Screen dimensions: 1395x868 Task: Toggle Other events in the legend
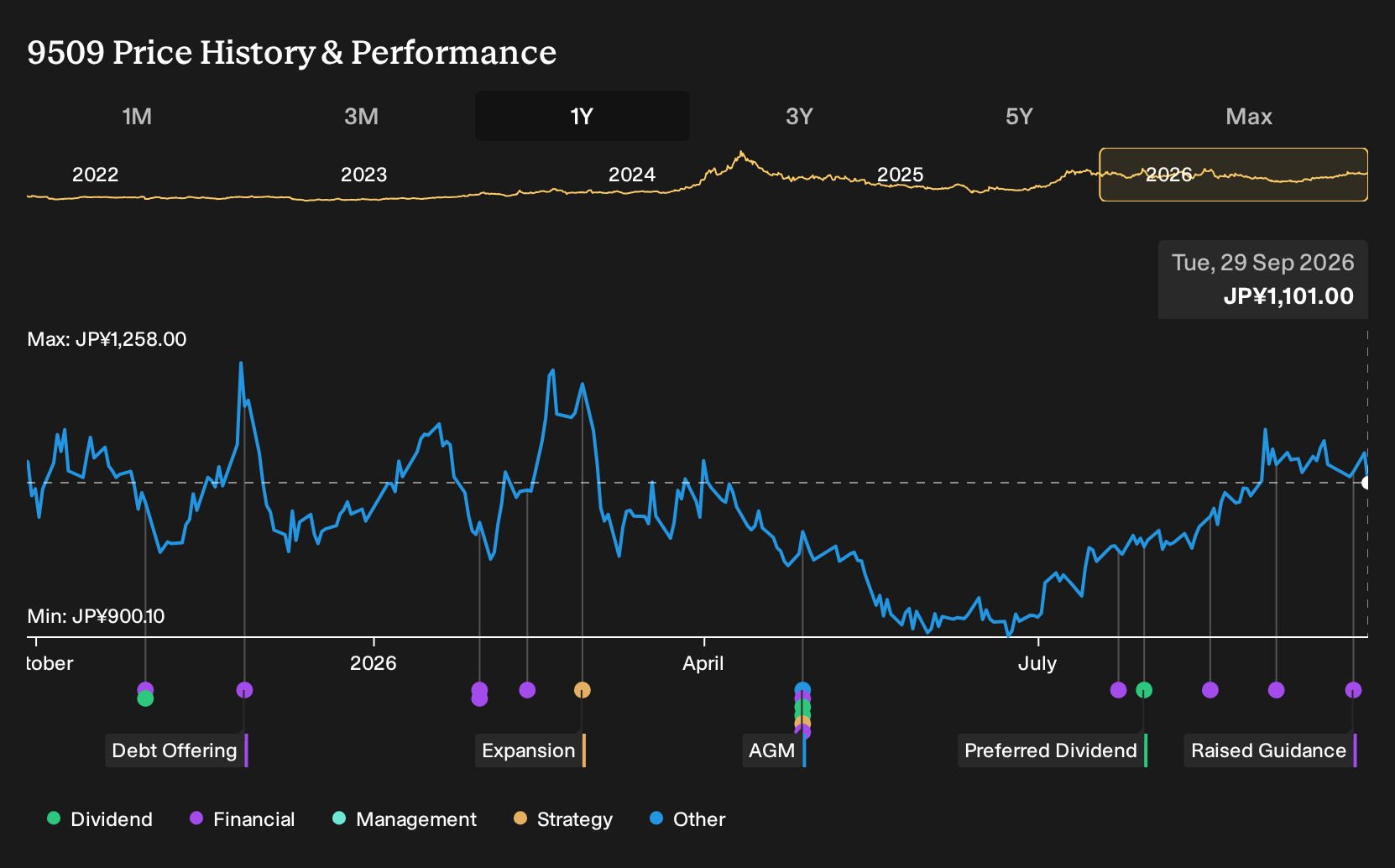coord(687,819)
